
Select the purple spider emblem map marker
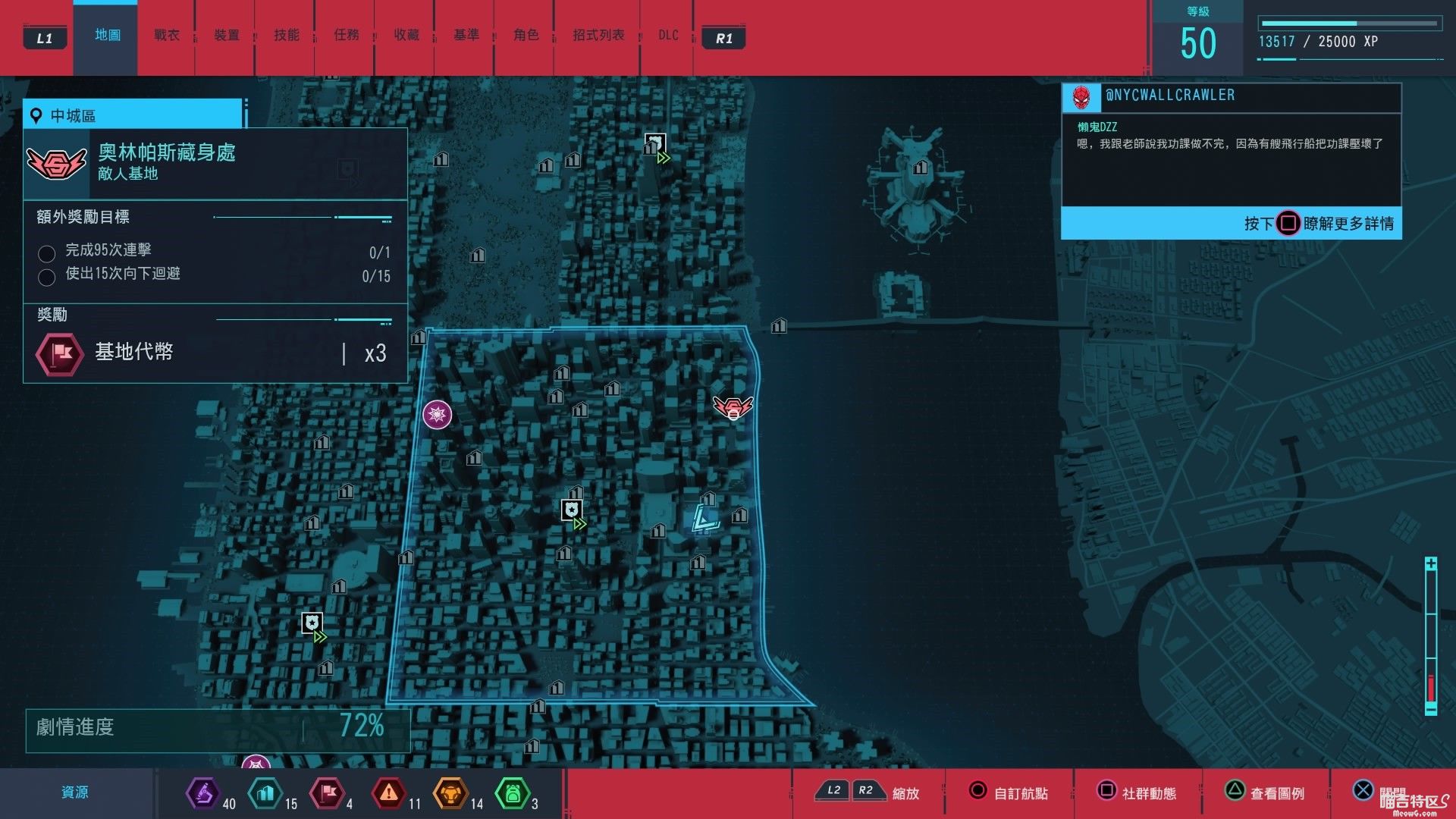click(x=438, y=414)
